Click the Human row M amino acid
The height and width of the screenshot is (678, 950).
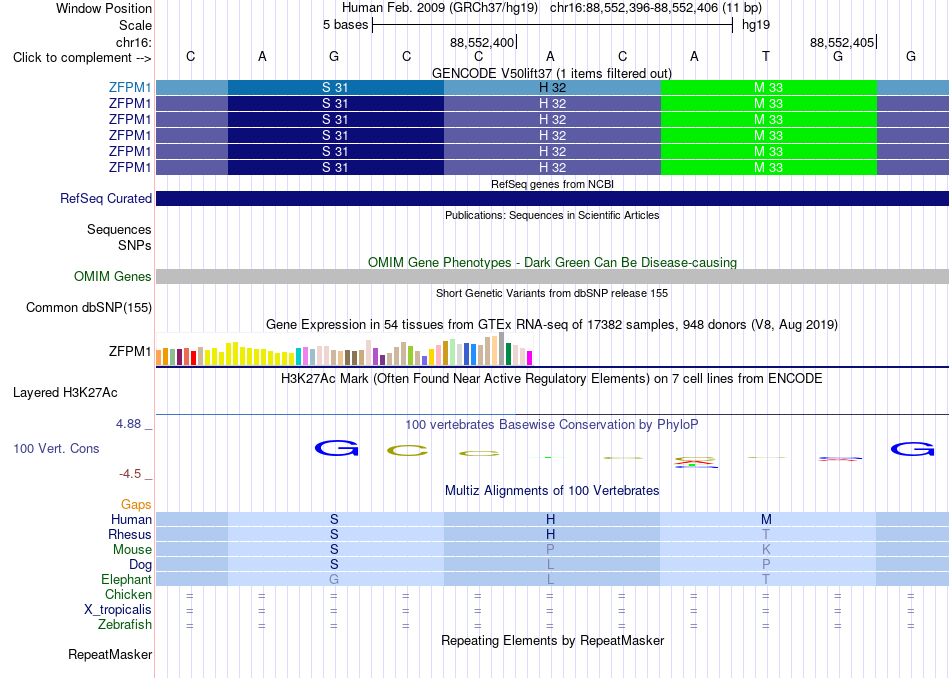click(x=766, y=519)
